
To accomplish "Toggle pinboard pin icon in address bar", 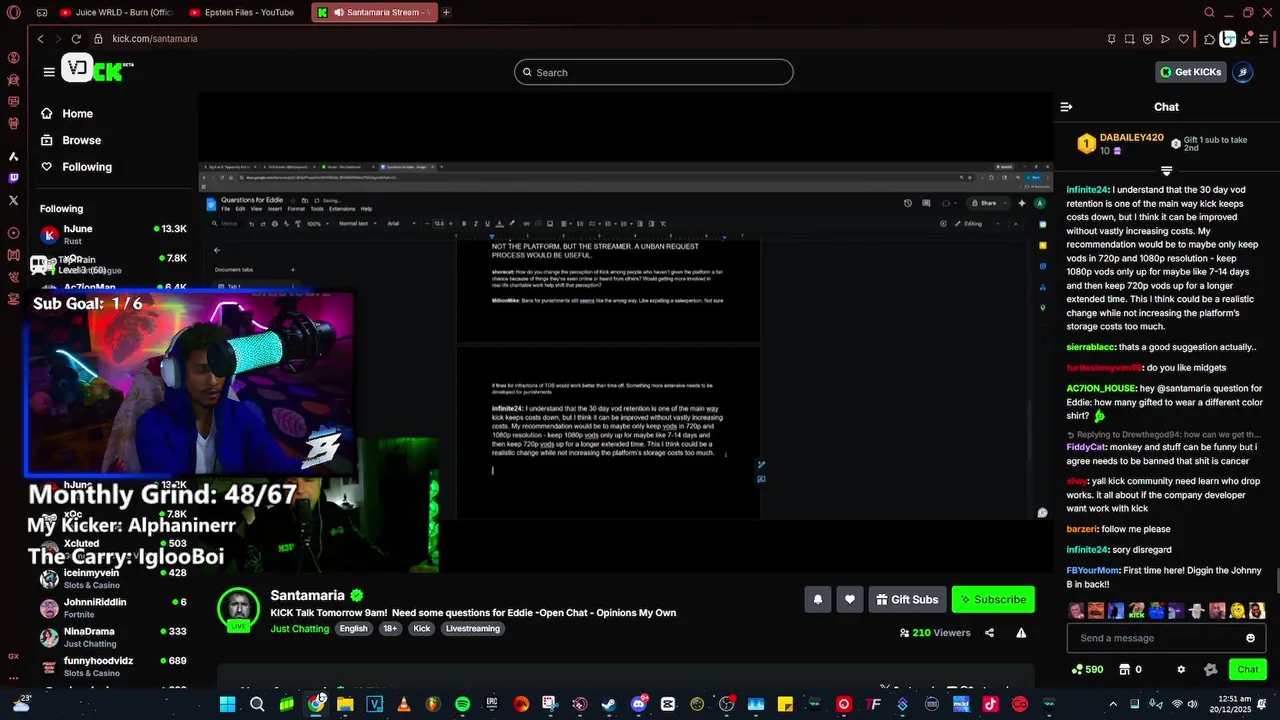I will (x=1111, y=39).
